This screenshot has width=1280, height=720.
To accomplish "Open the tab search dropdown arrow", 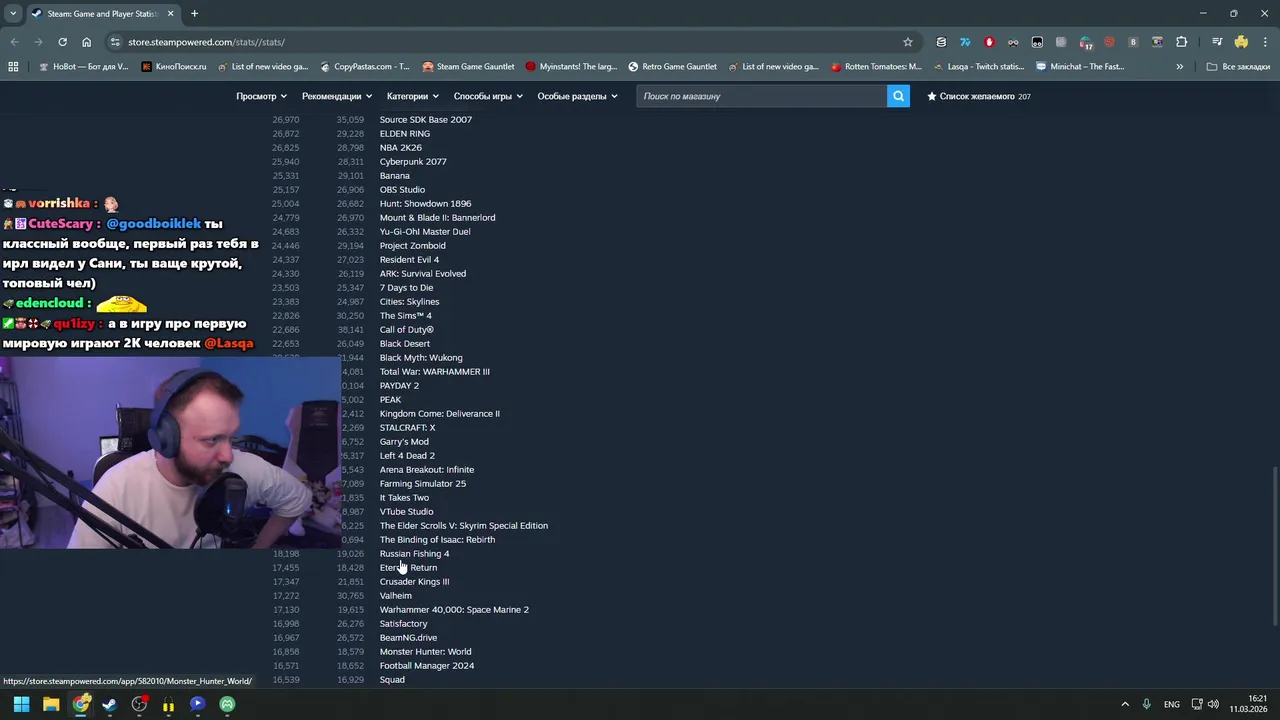I will pos(13,14).
